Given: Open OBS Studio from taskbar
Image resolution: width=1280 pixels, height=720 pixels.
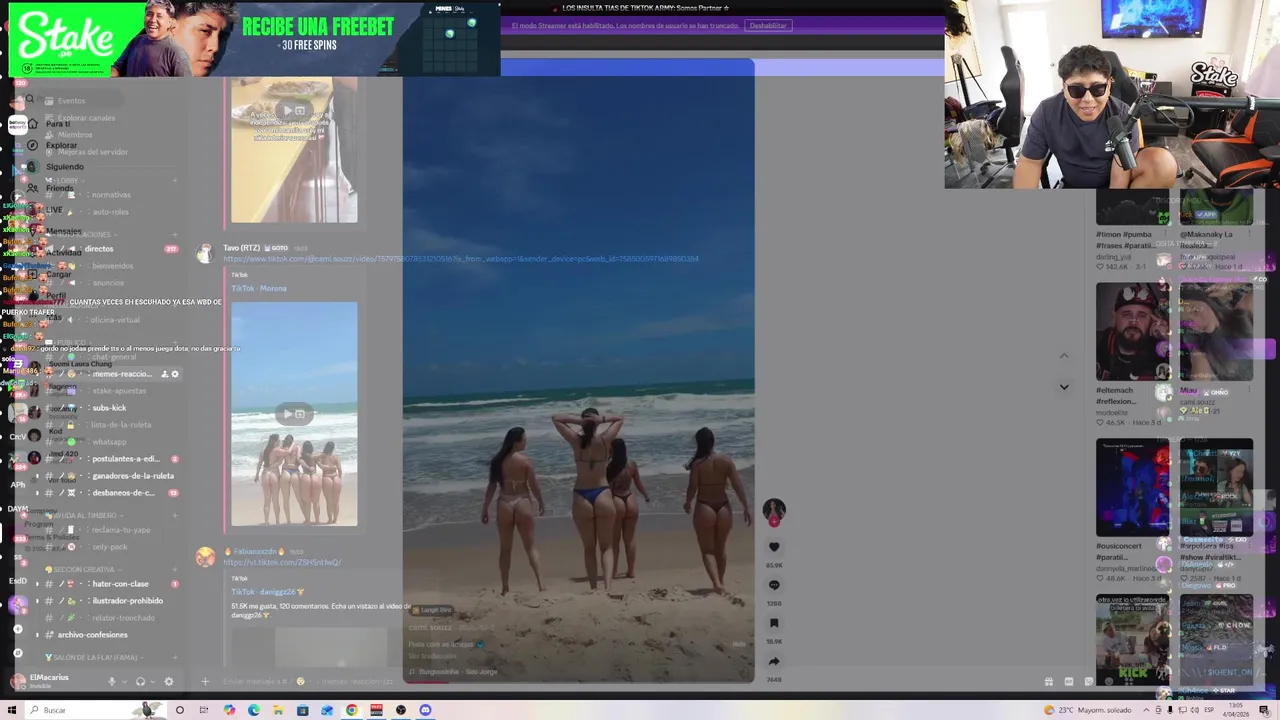Looking at the screenshot, I should tap(401, 710).
